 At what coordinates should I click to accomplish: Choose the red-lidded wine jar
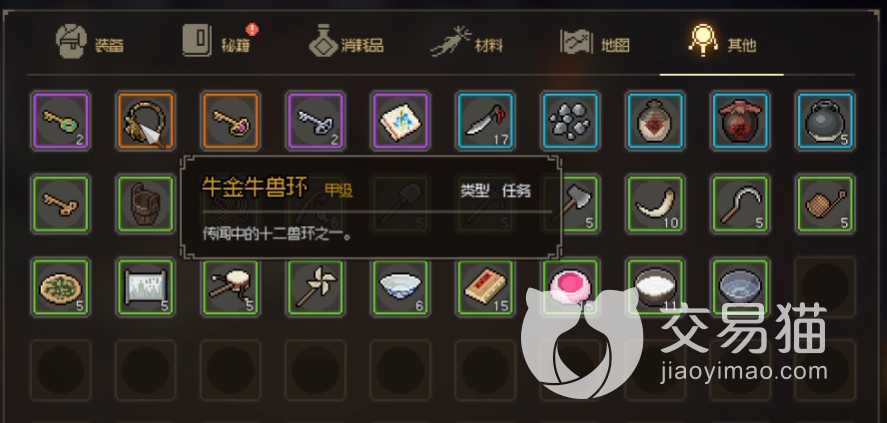[740, 121]
